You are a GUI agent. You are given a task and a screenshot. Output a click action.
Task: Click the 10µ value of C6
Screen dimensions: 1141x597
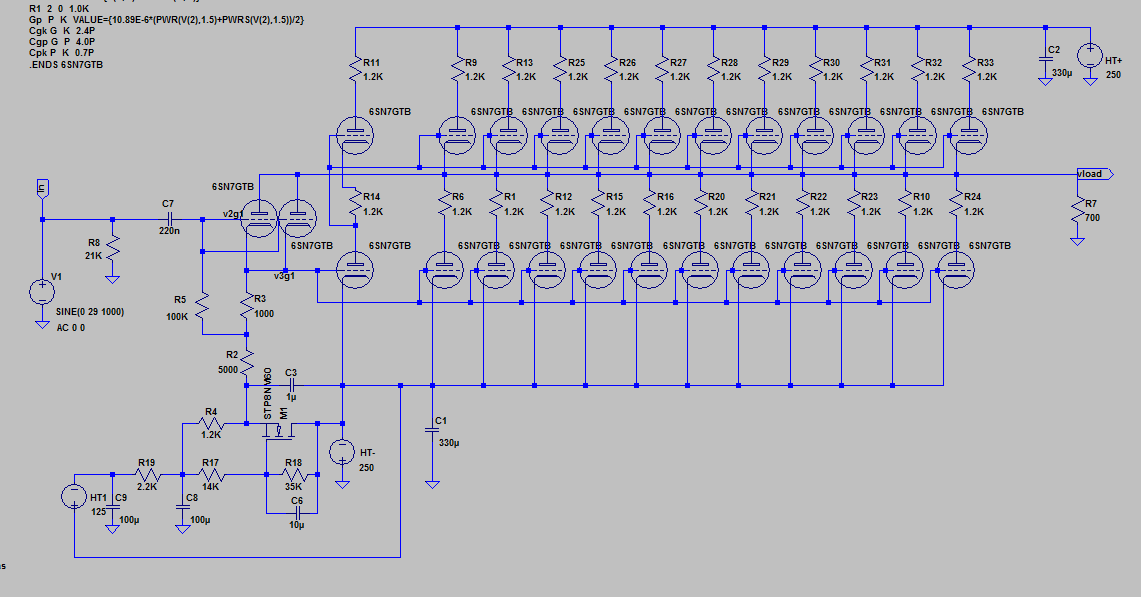297,525
